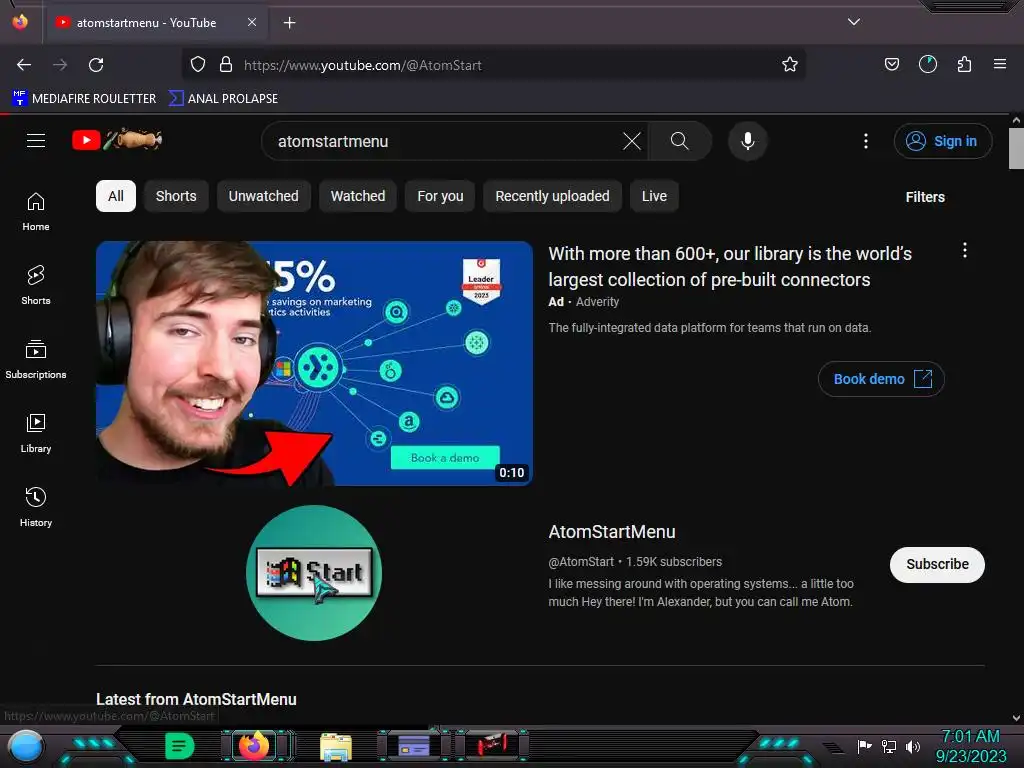Viewport: 1024px width, 768px height.
Task: Open the tracking protection shield
Action: [x=198, y=64]
